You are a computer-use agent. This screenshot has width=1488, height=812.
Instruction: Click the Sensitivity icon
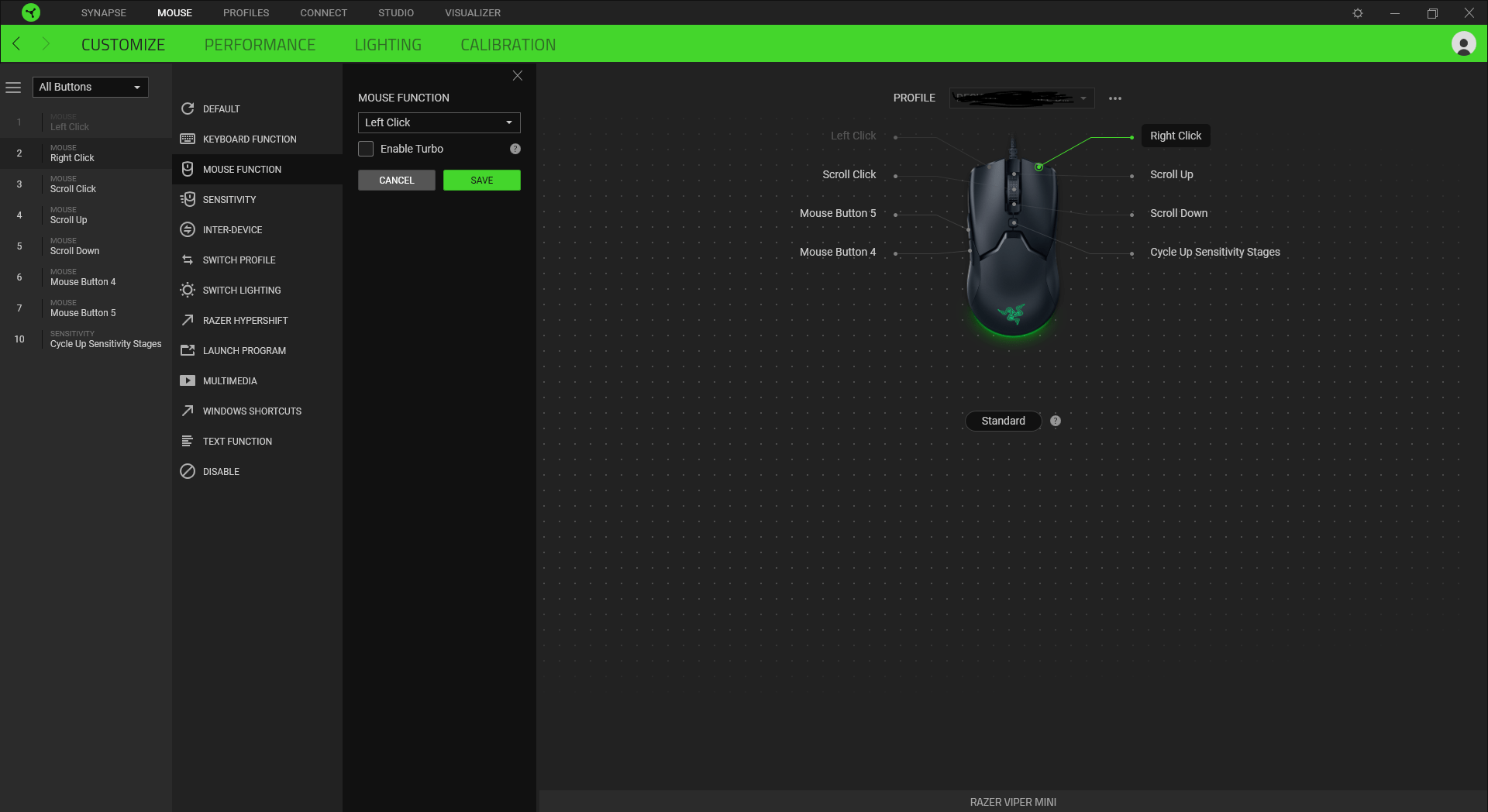coord(188,199)
